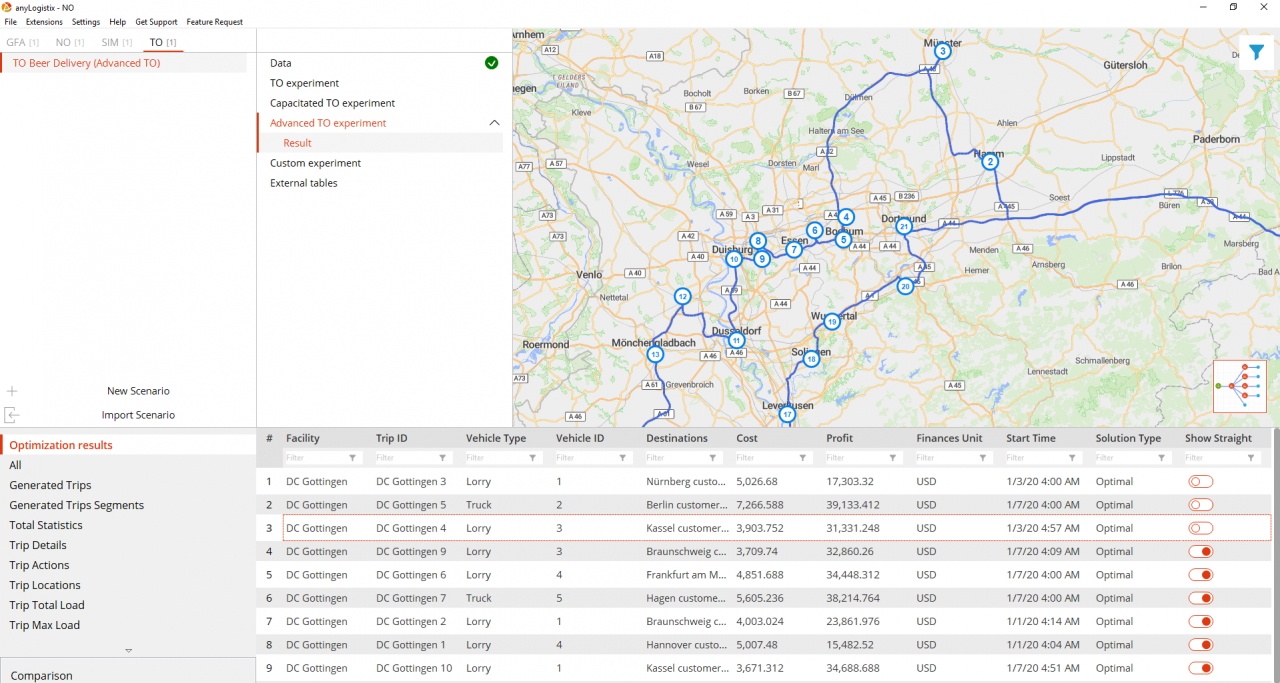Click the Import Scenario arrow icon

click(12, 415)
